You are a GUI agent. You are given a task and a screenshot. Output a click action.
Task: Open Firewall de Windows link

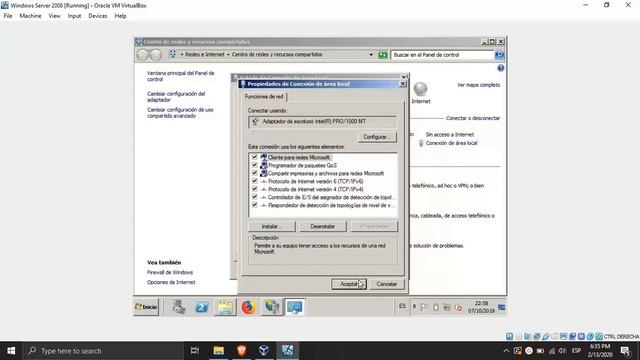[x=170, y=272]
